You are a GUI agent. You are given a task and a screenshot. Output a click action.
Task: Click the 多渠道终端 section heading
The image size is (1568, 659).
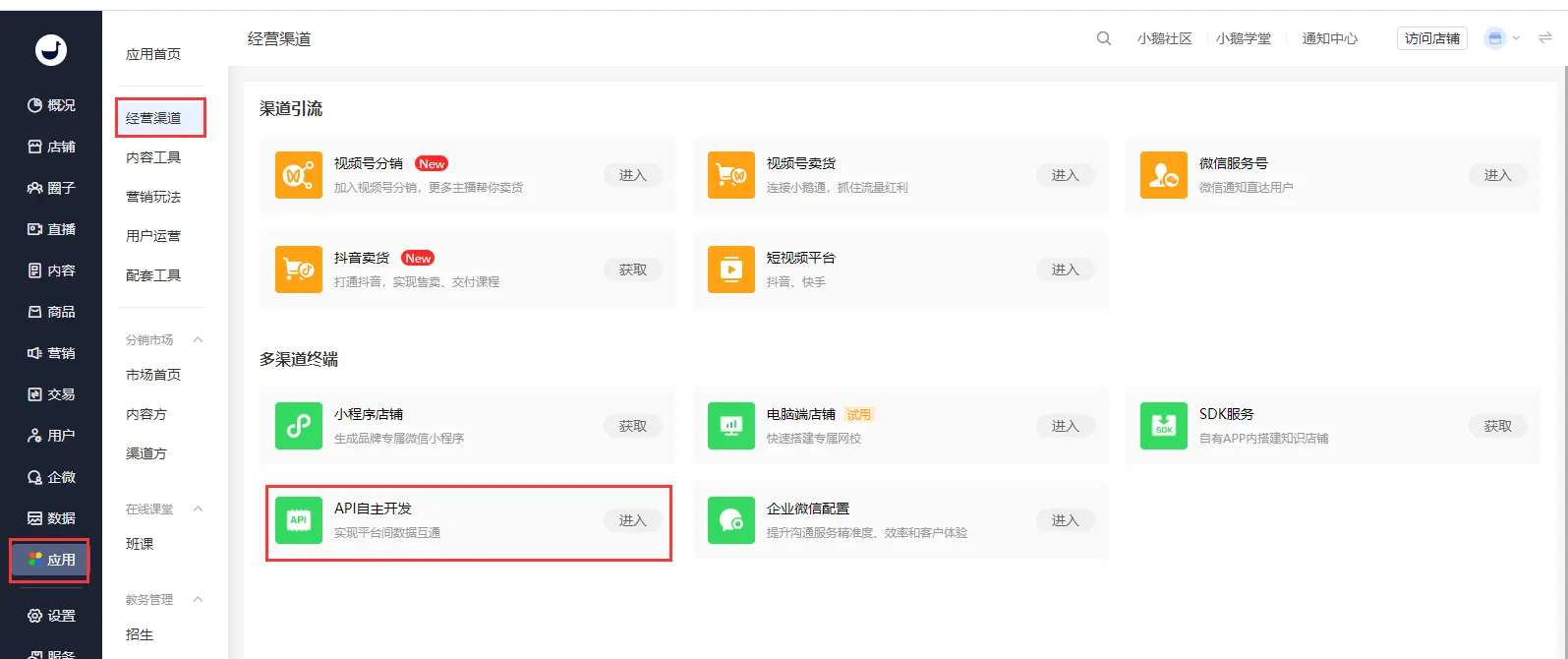299,359
